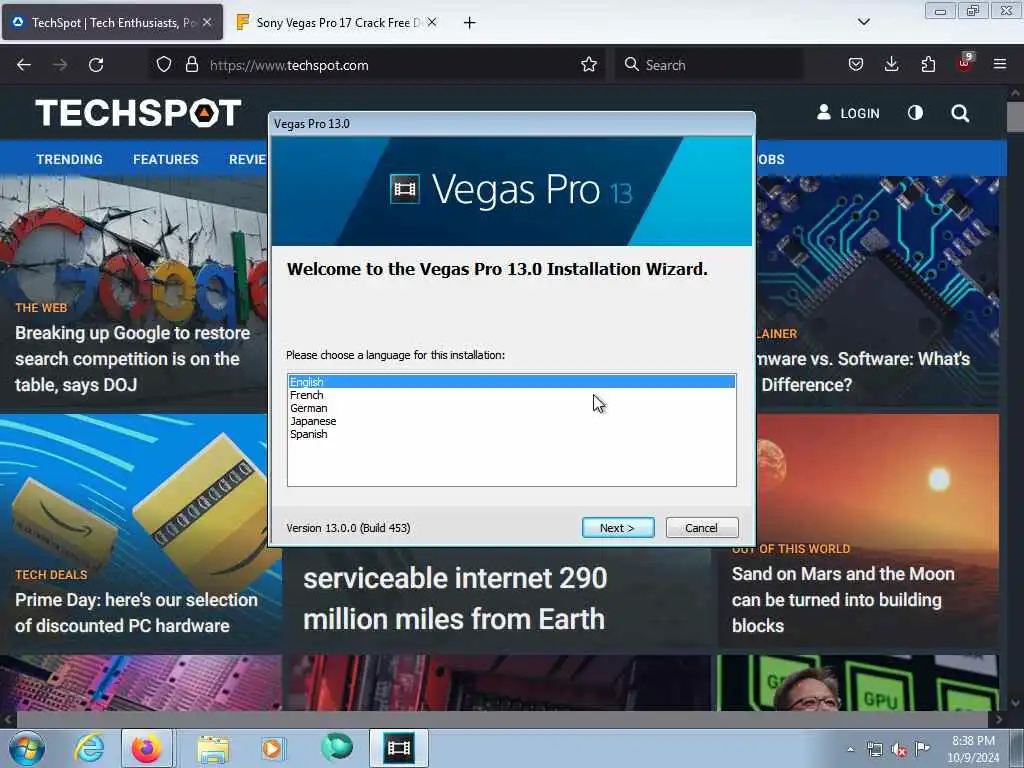Show hidden system tray icons
The image size is (1024, 768).
point(850,749)
